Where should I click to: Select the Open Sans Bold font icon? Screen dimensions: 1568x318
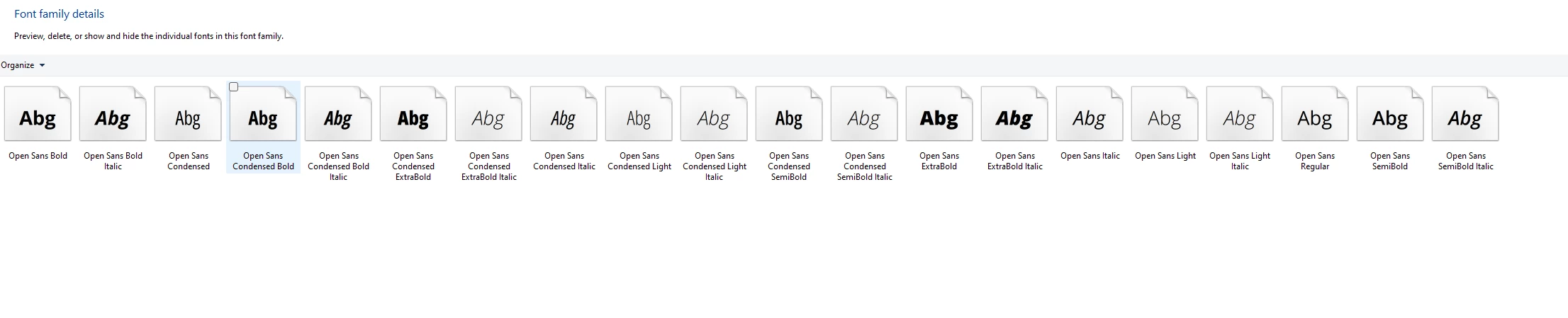(x=38, y=114)
